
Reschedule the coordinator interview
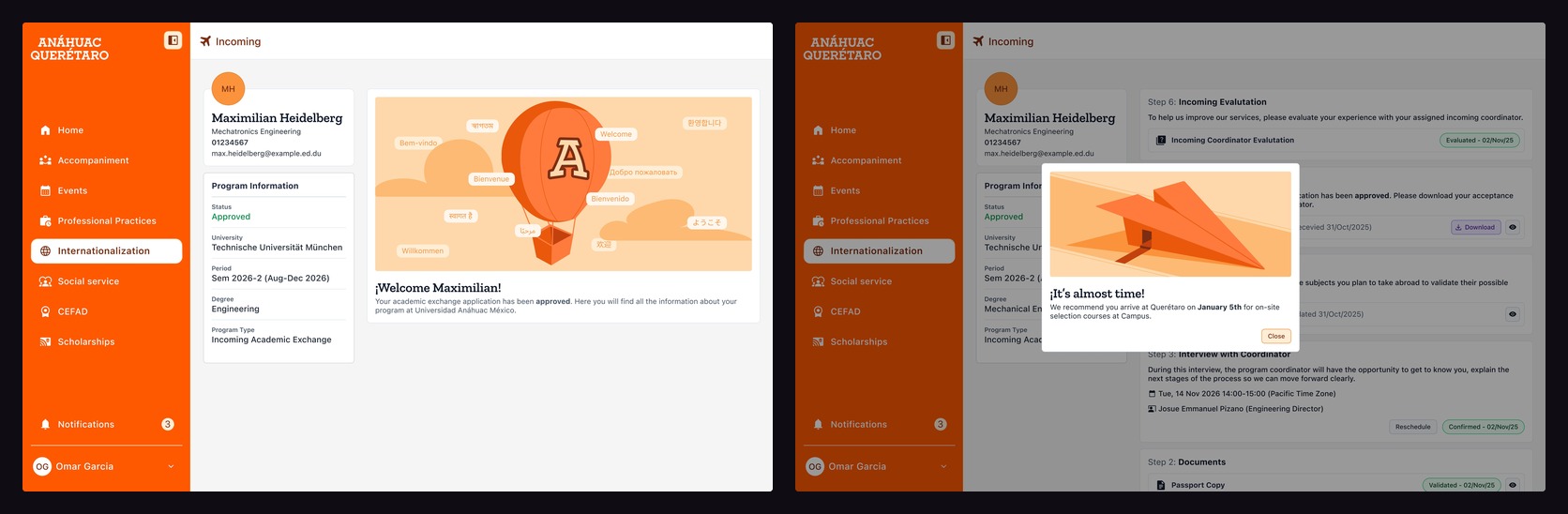pyautogui.click(x=1412, y=427)
